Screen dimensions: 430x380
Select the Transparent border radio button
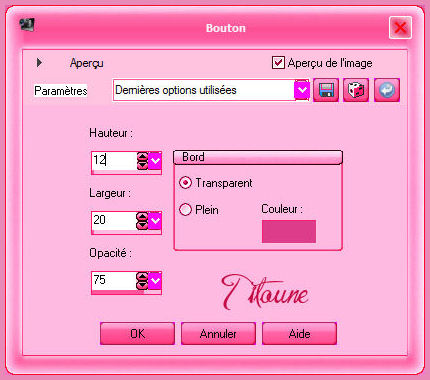point(185,183)
